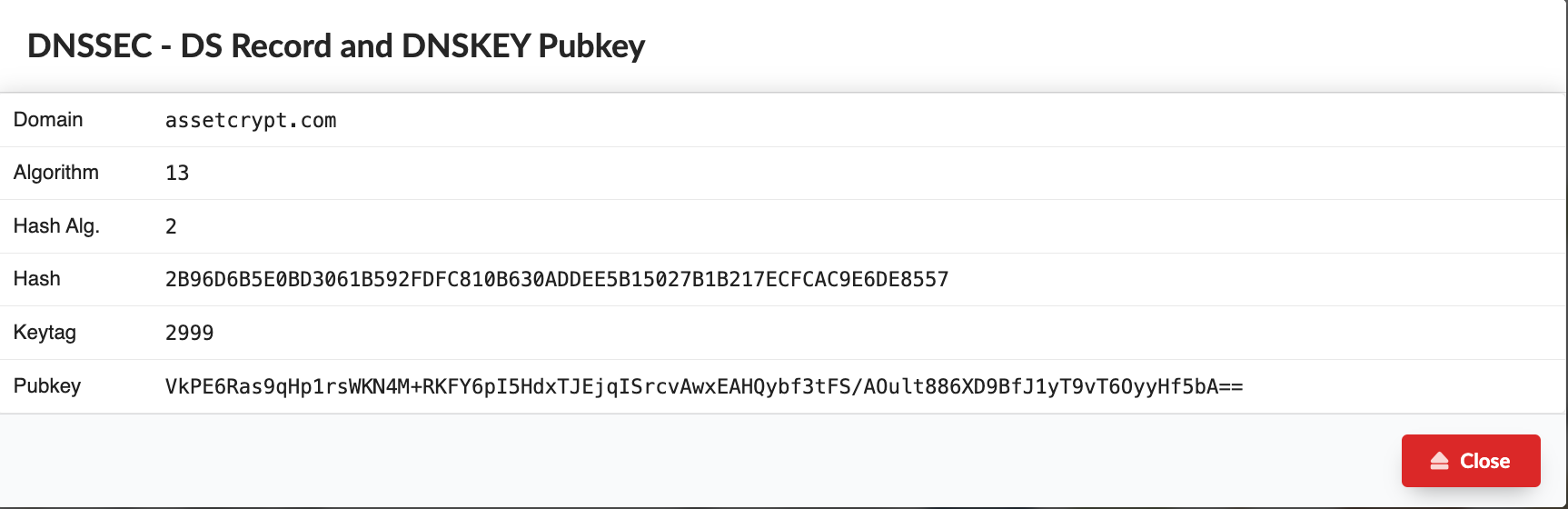Click the Pubkey base64 string

[704, 386]
